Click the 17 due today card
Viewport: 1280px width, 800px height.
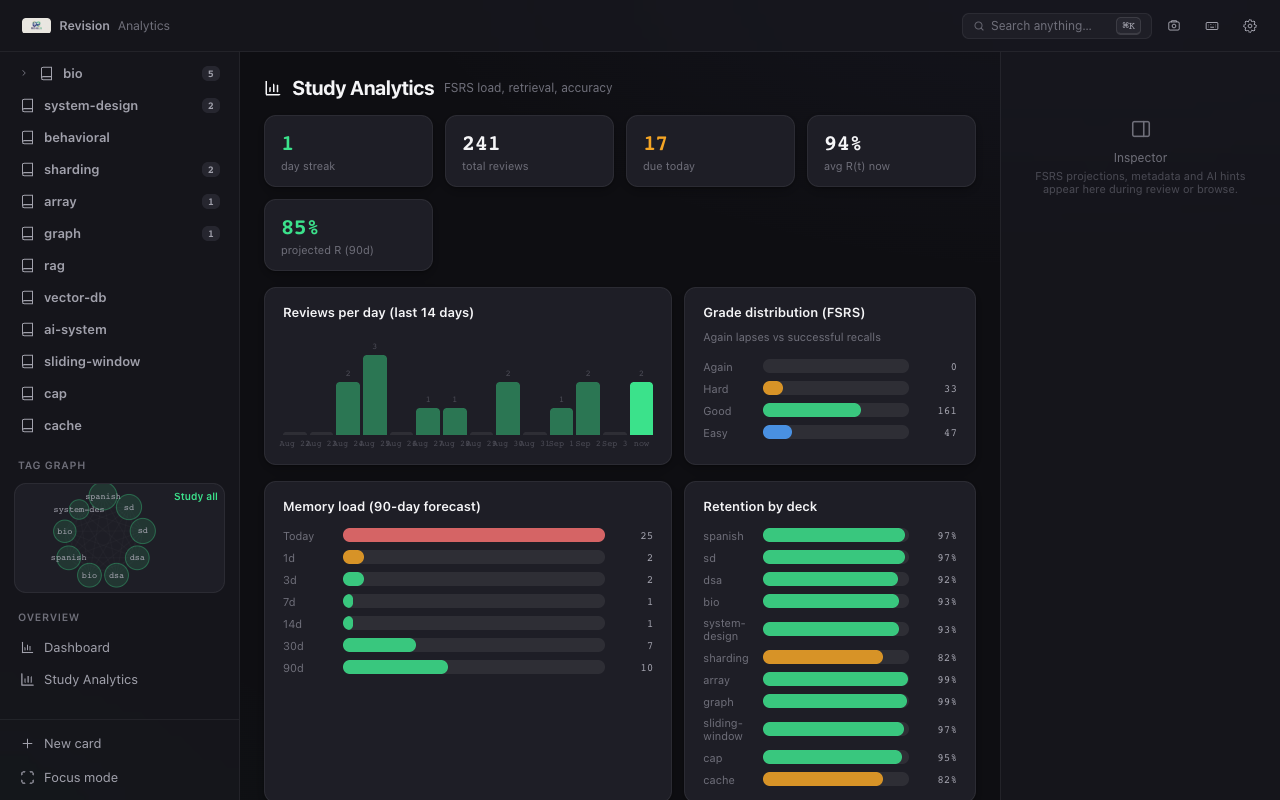(710, 151)
